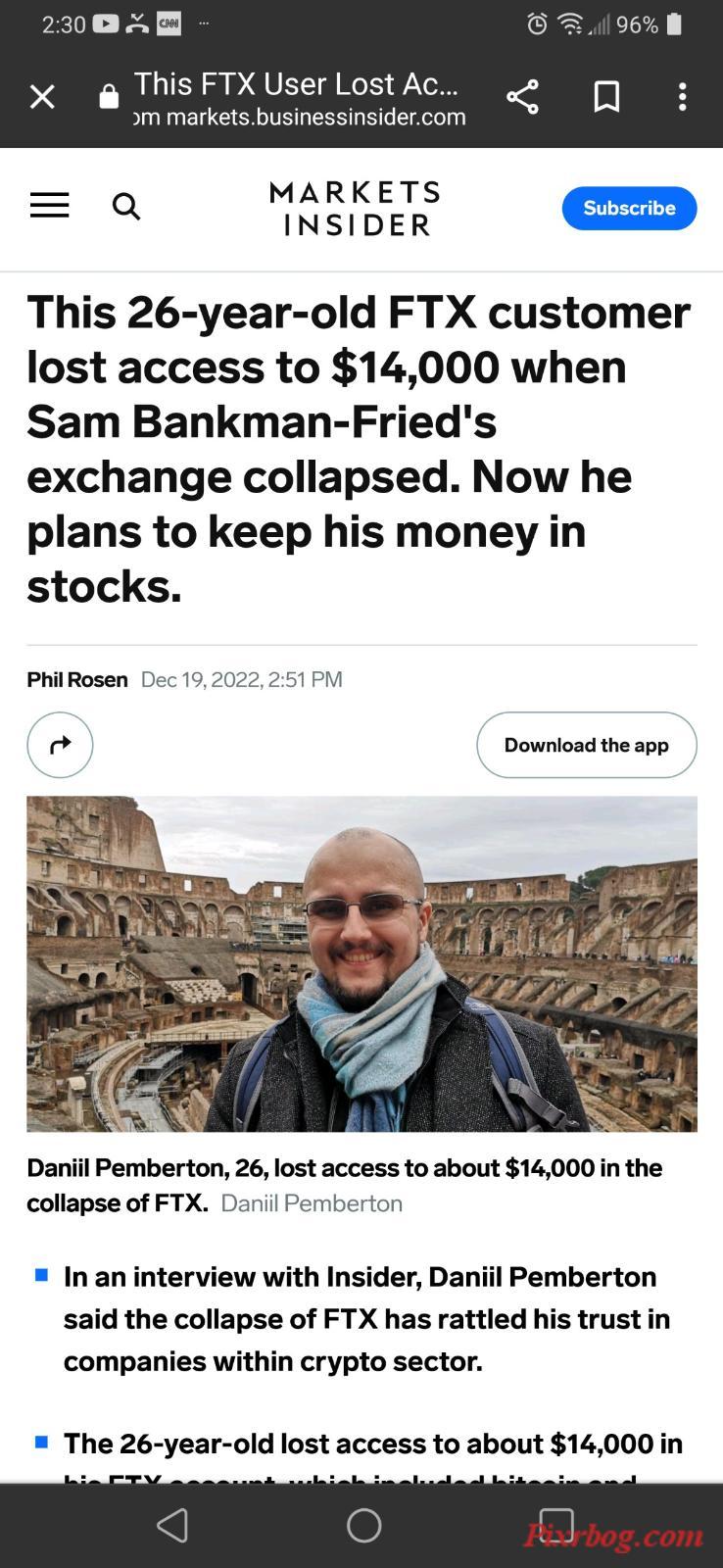Screen dimensions: 723x1568
Task: Bookmark this page with bookmark icon
Action: 606,97
